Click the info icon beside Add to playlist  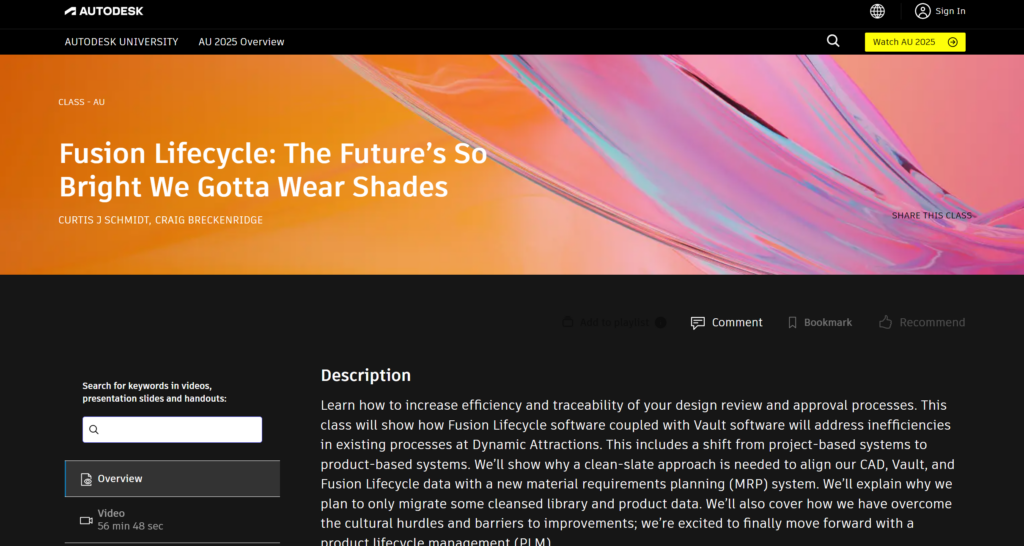(660, 322)
